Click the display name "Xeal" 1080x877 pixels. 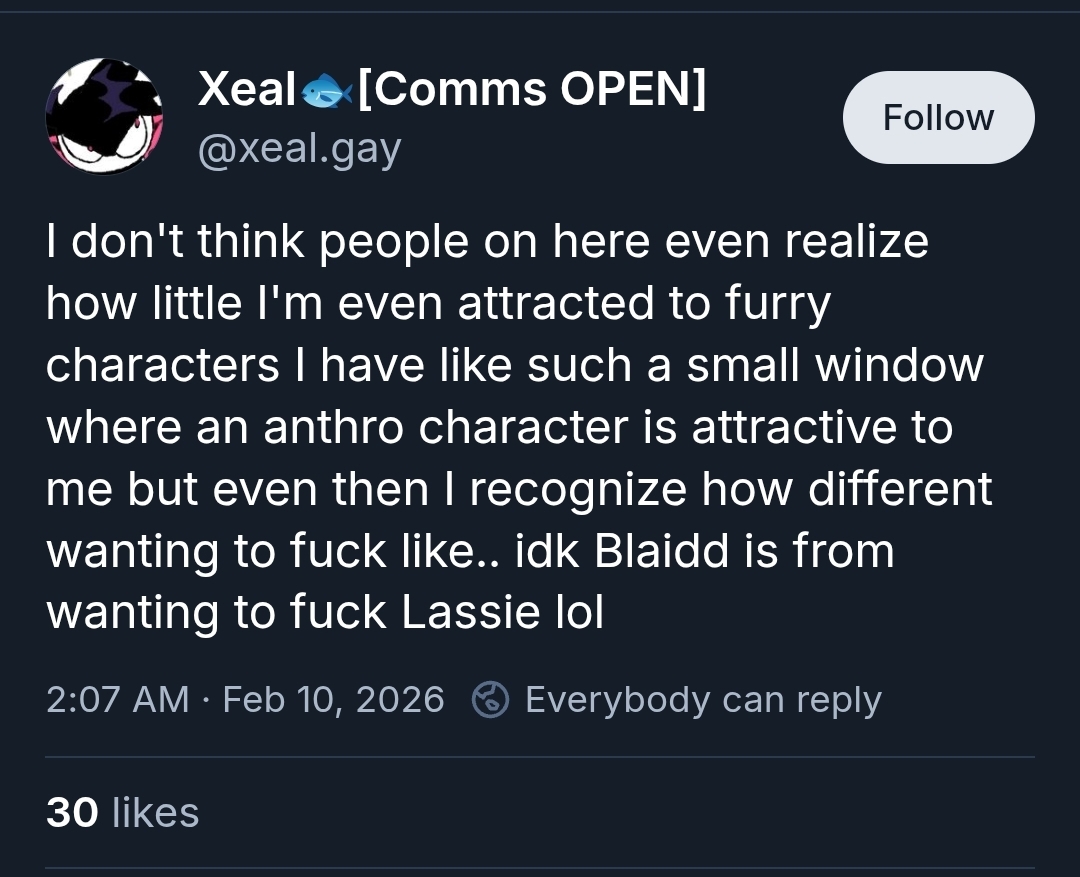246,90
